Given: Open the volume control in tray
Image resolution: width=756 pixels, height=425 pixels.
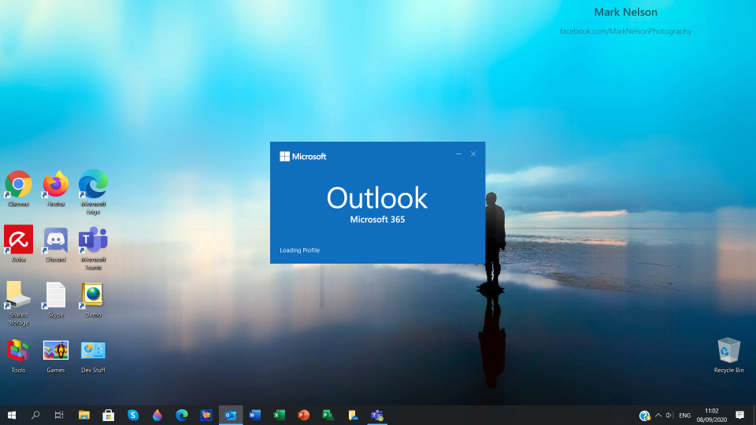Looking at the screenshot, I should pyautogui.click(x=669, y=415).
